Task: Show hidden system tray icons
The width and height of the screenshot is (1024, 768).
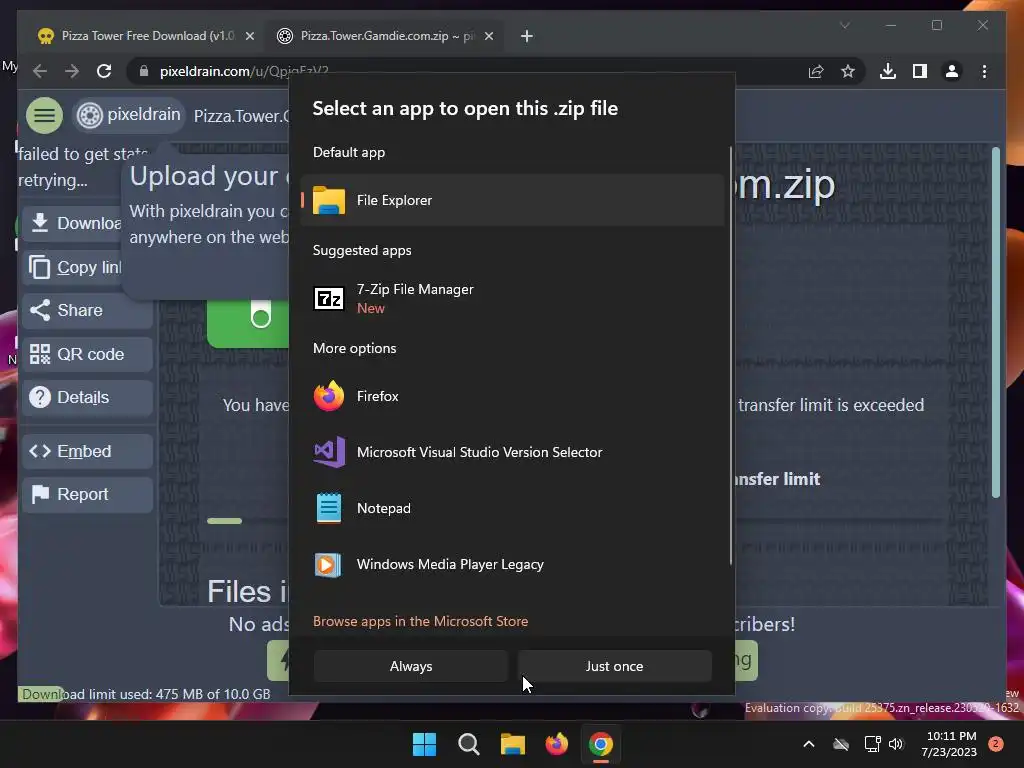Action: pyautogui.click(x=808, y=744)
